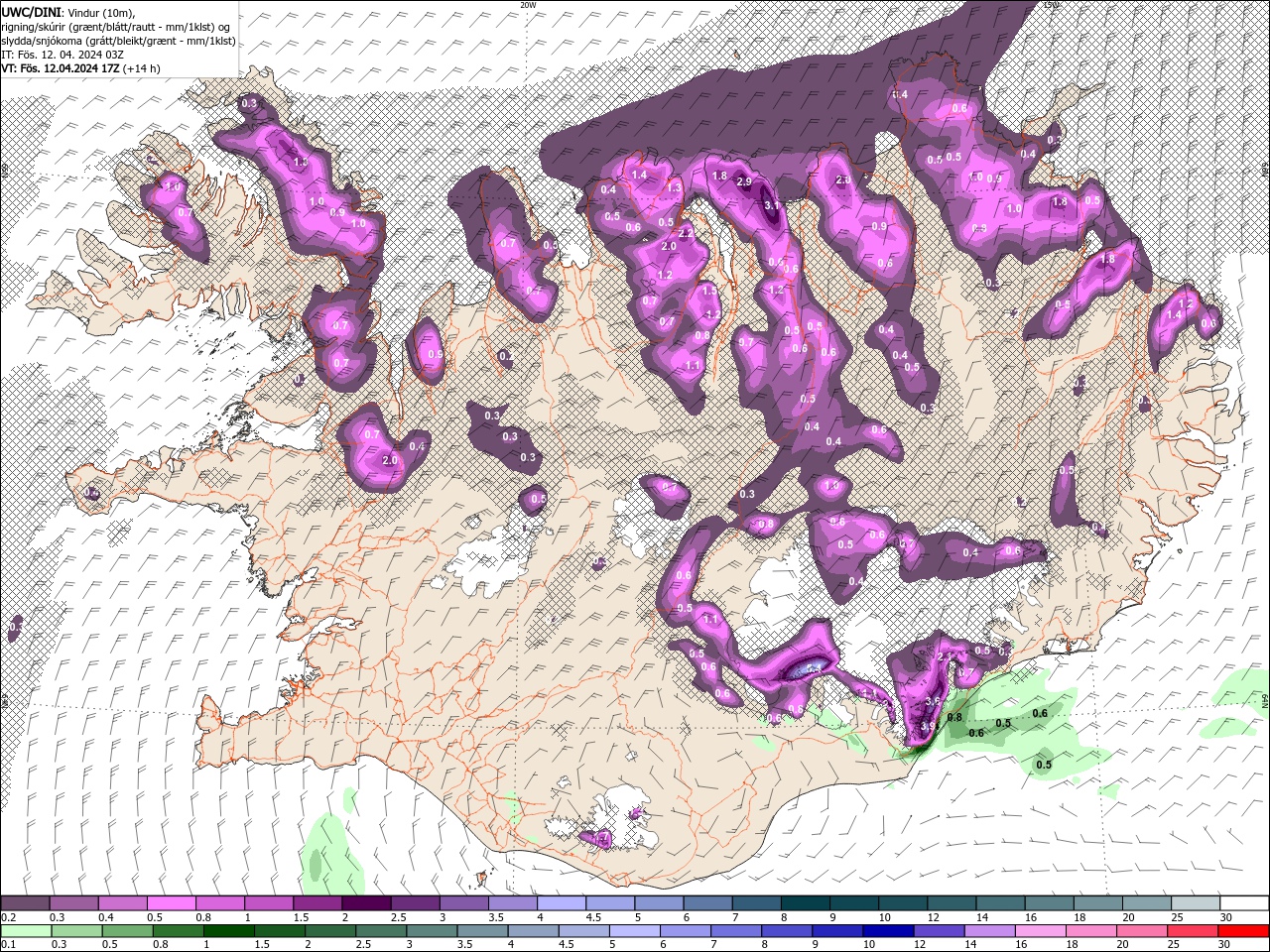This screenshot has width=1270, height=952.
Task: Click the '2.2' snowfall value on the map
Action: (x=685, y=233)
